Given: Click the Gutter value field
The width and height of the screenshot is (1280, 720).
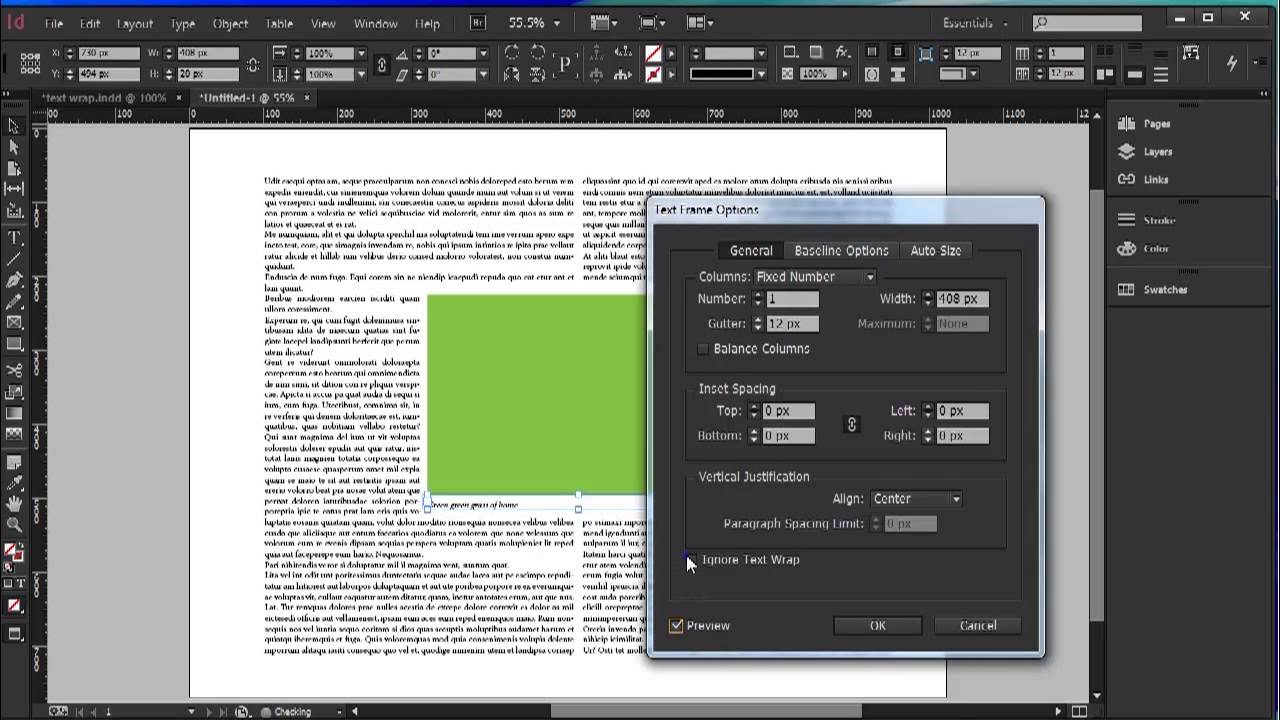Looking at the screenshot, I should pos(792,324).
